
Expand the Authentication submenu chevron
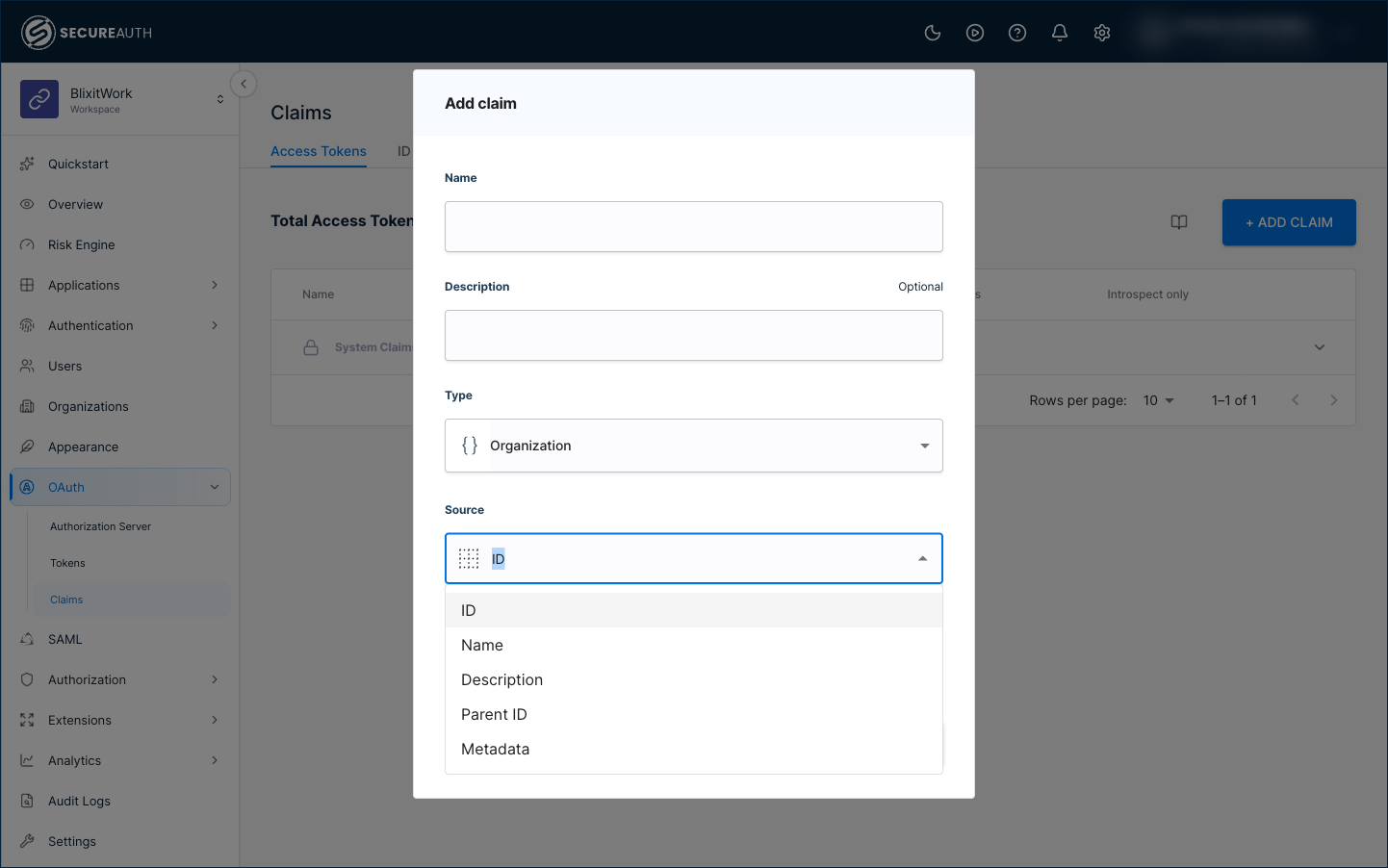[215, 325]
